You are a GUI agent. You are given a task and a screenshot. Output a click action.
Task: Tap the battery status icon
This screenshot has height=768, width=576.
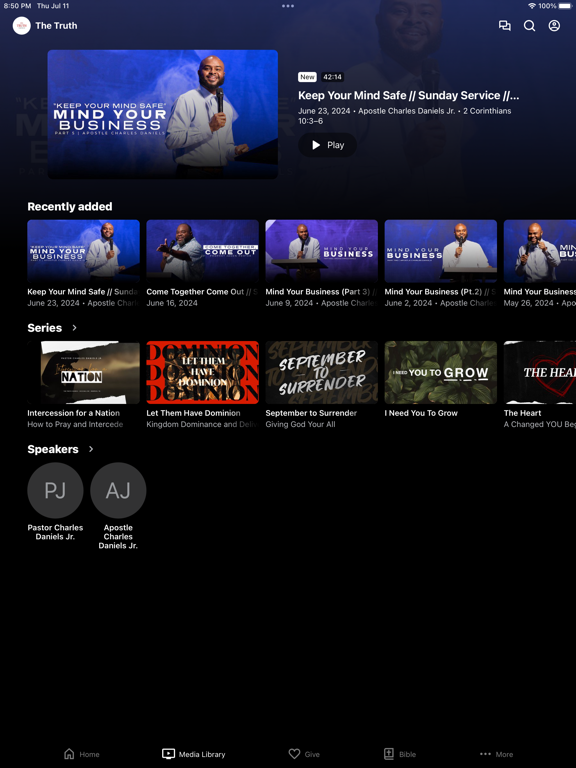coord(564,6)
